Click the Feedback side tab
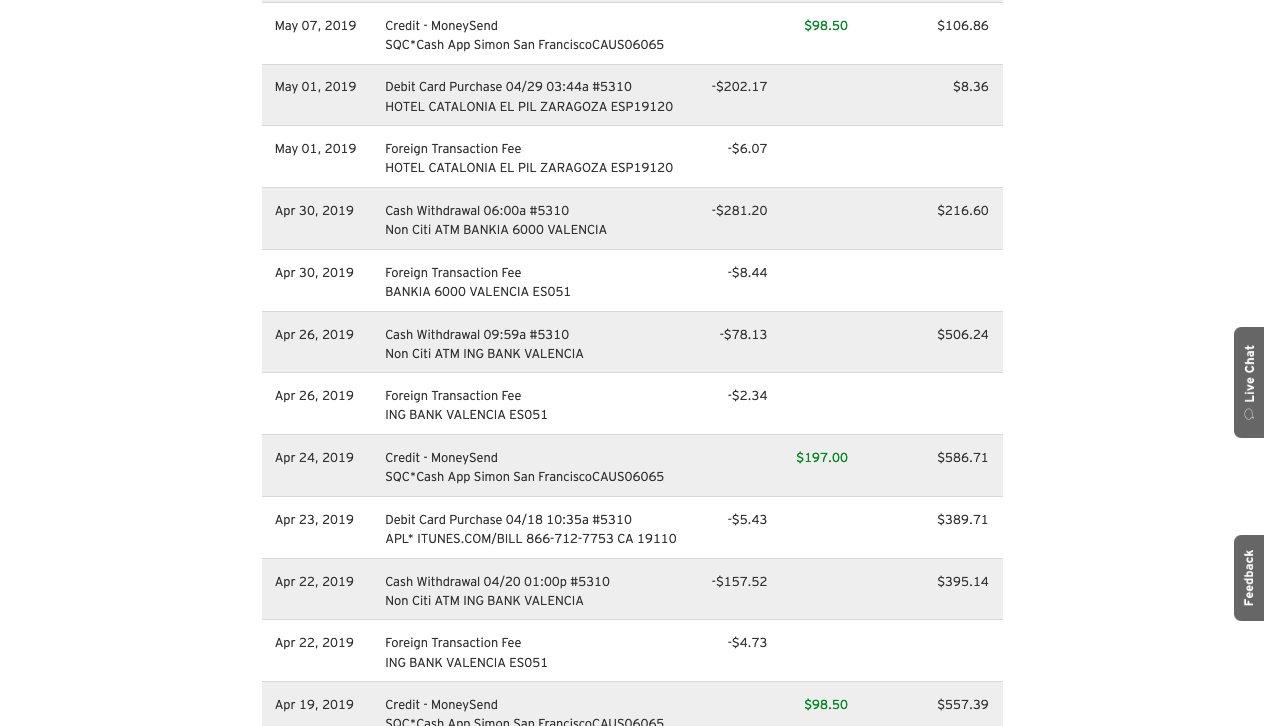 (1249, 578)
